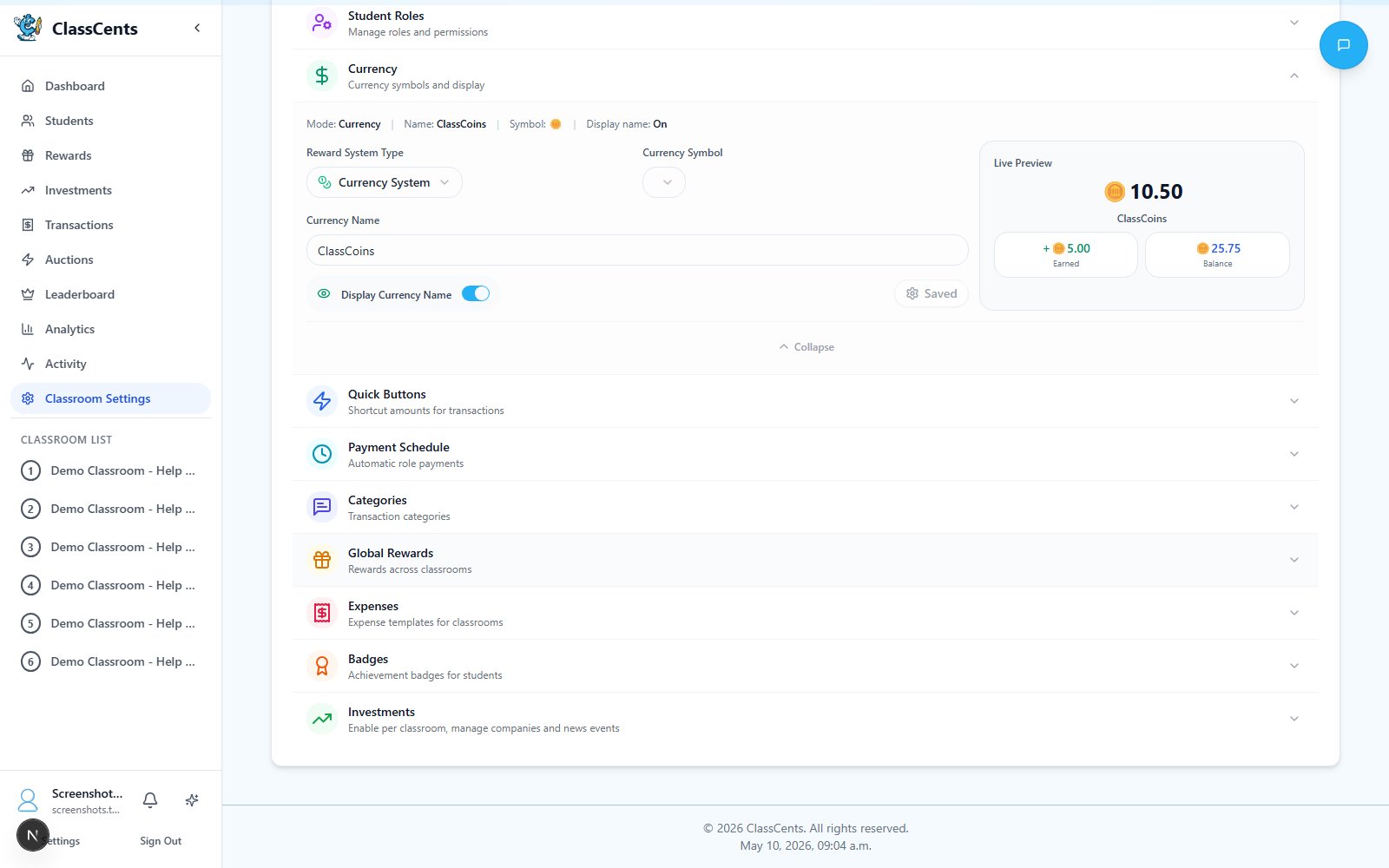The image size is (1389, 868).
Task: Click the ClassCents mascot logo
Action: point(28,28)
